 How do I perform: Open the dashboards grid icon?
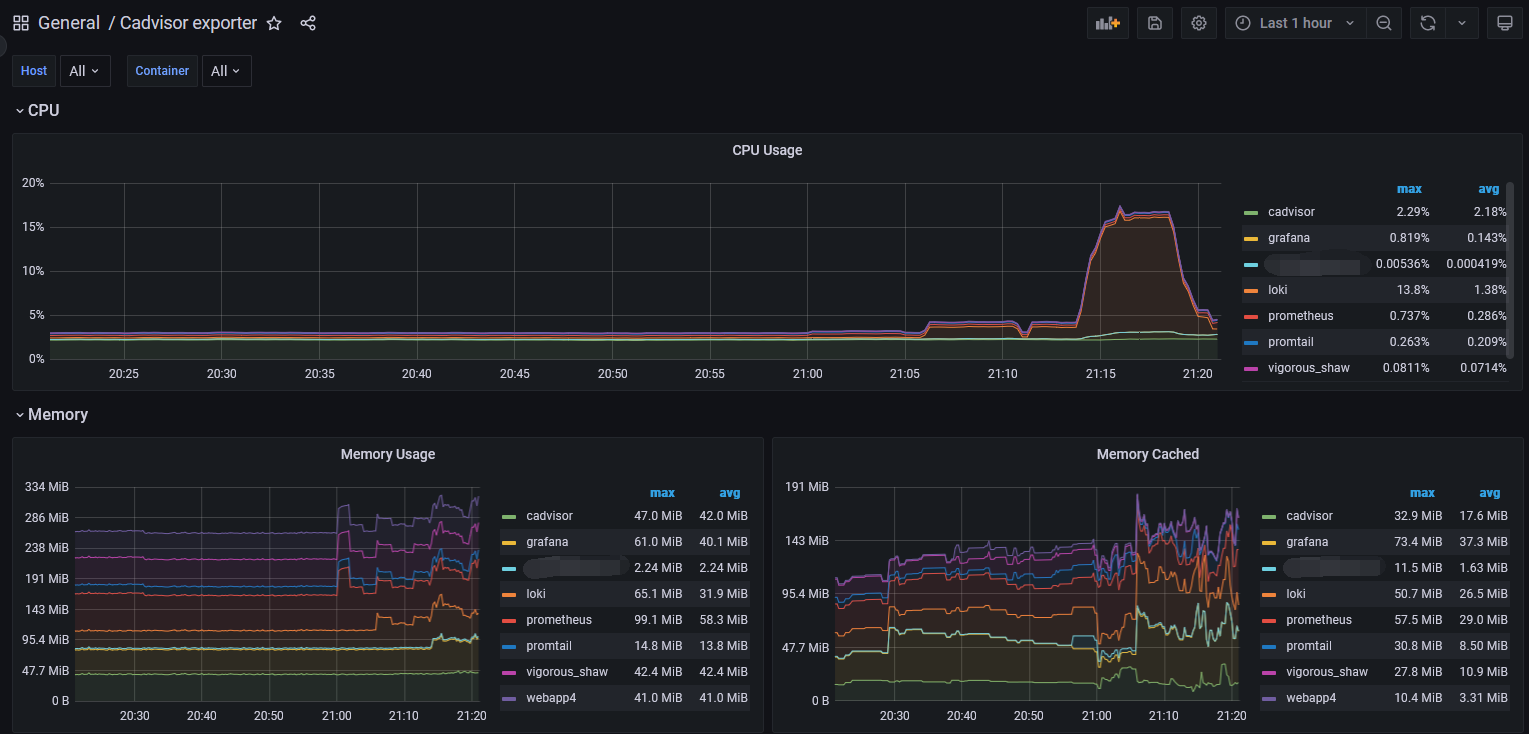[21, 23]
